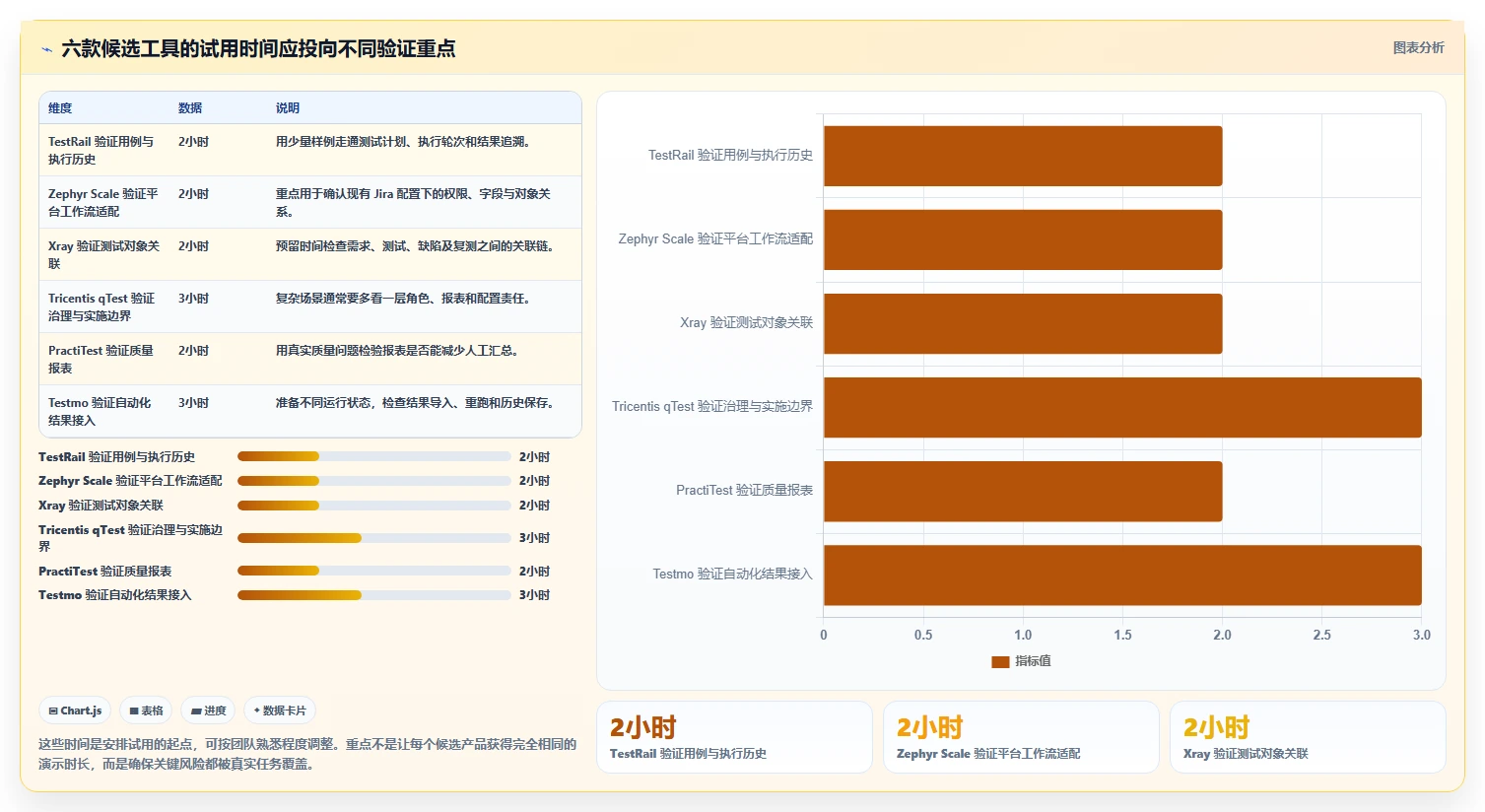Screen dimensions: 1485x812
Task: Click the 表格 tag chip
Action: (x=146, y=710)
